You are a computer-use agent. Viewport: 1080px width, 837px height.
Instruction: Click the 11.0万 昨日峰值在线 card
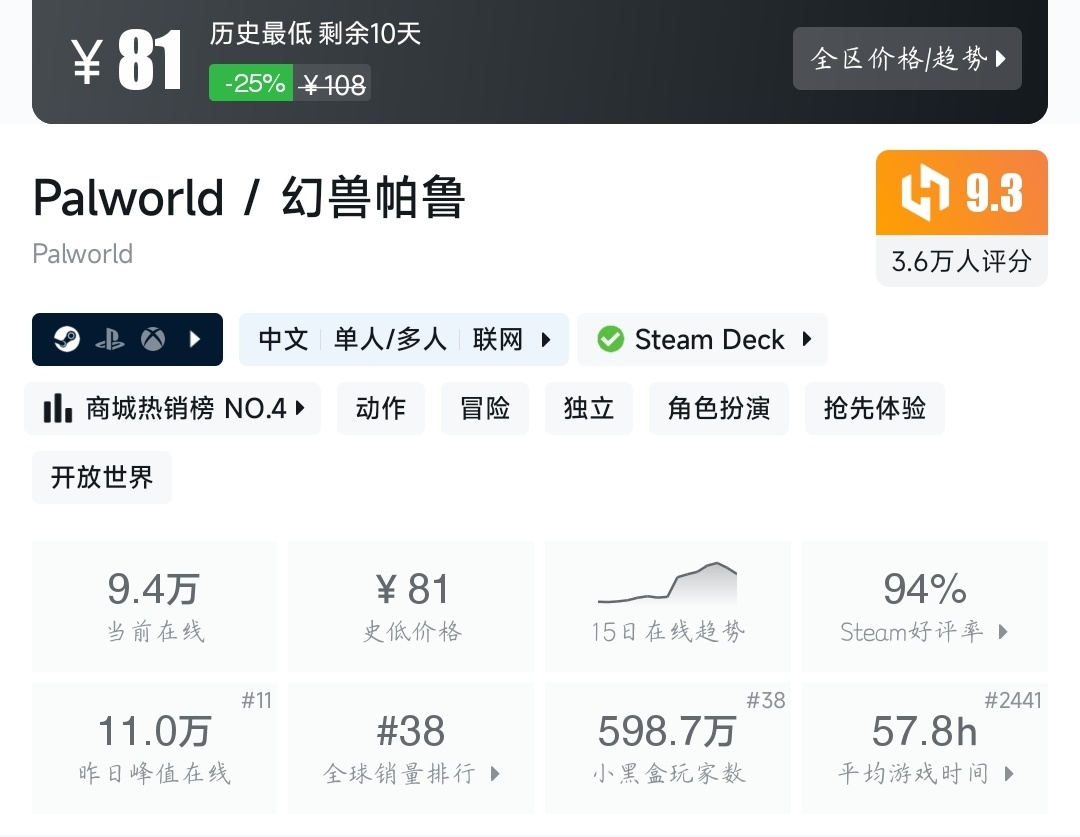[155, 748]
